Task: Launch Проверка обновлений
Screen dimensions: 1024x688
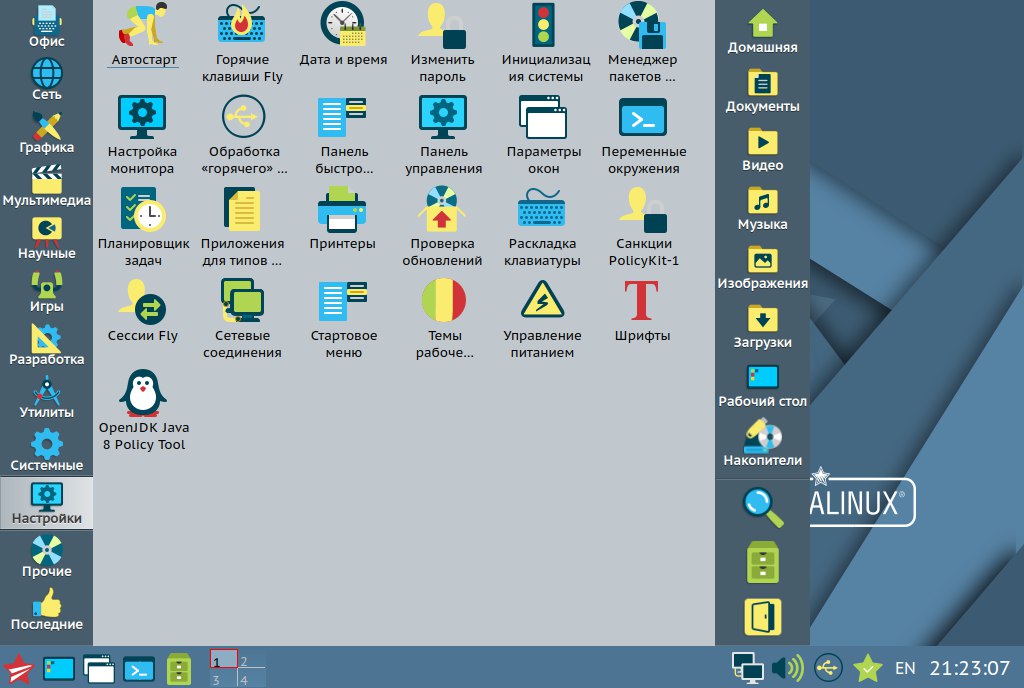Action: point(442,227)
